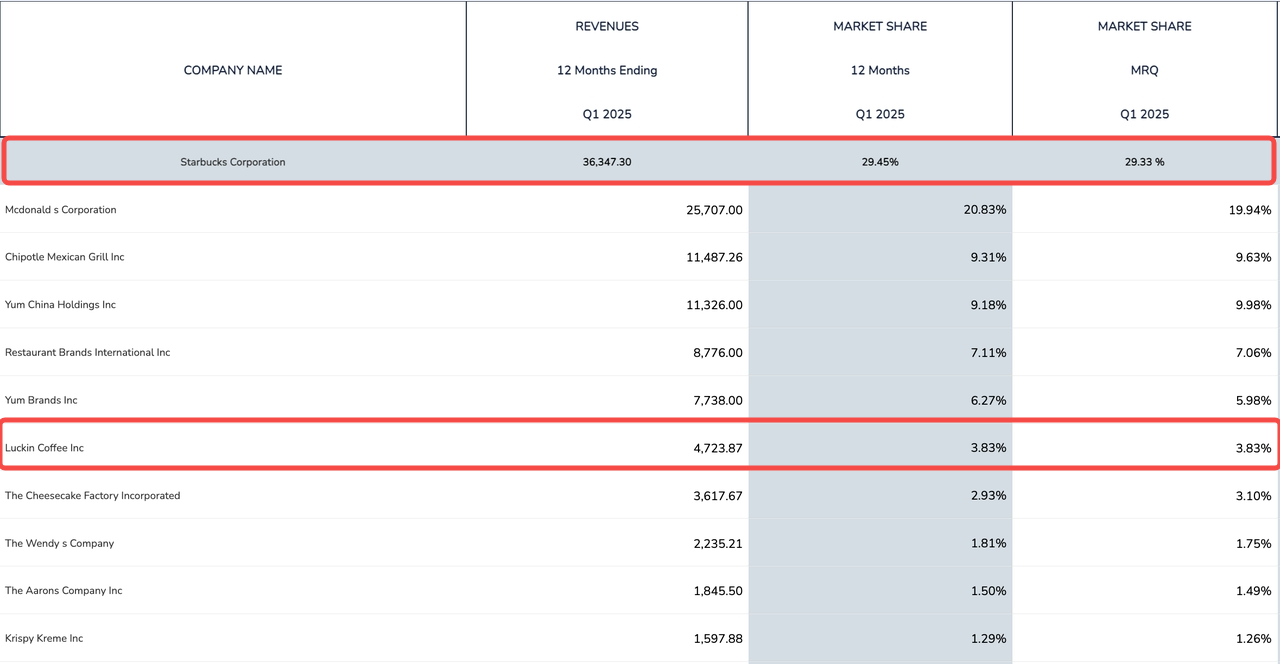This screenshot has height=664, width=1280.
Task: Open Restaurant Brands International Inc link
Action: tap(88, 353)
